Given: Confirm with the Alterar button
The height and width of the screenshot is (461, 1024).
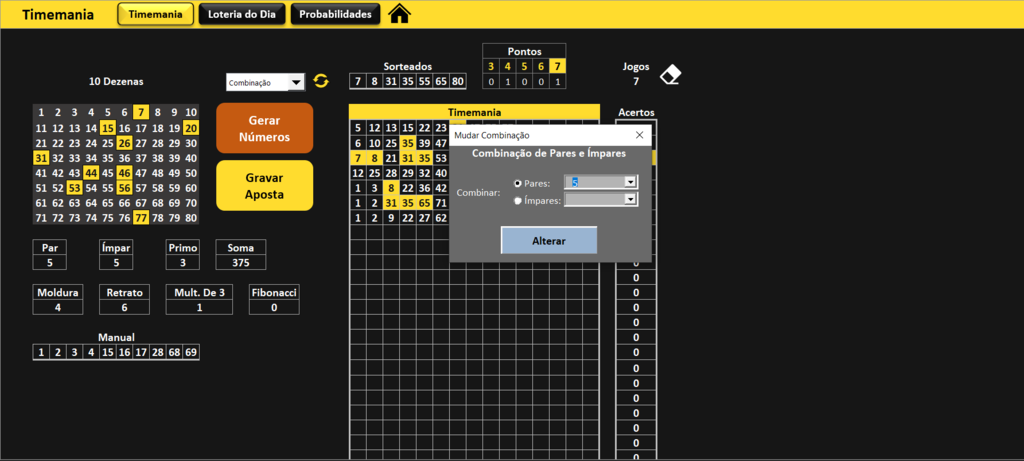Looking at the screenshot, I should (549, 240).
